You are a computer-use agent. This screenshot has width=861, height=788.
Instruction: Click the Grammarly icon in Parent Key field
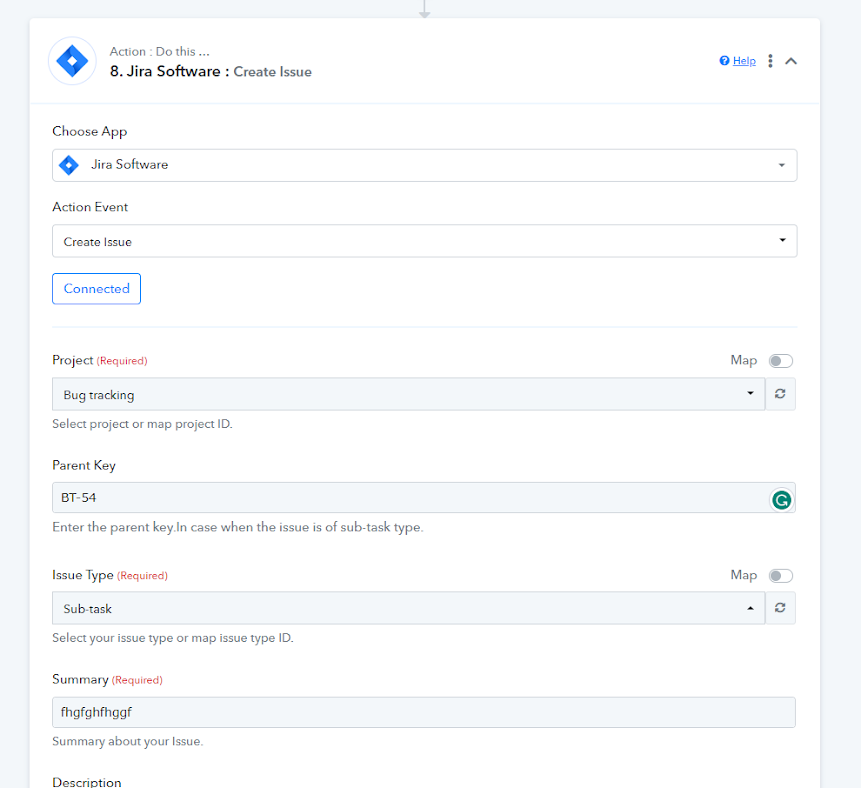point(781,500)
